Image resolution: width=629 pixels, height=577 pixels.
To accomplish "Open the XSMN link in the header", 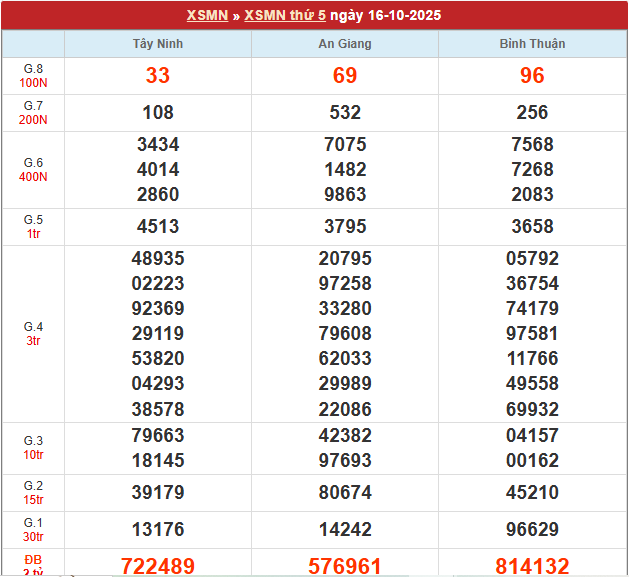I will click(206, 15).
